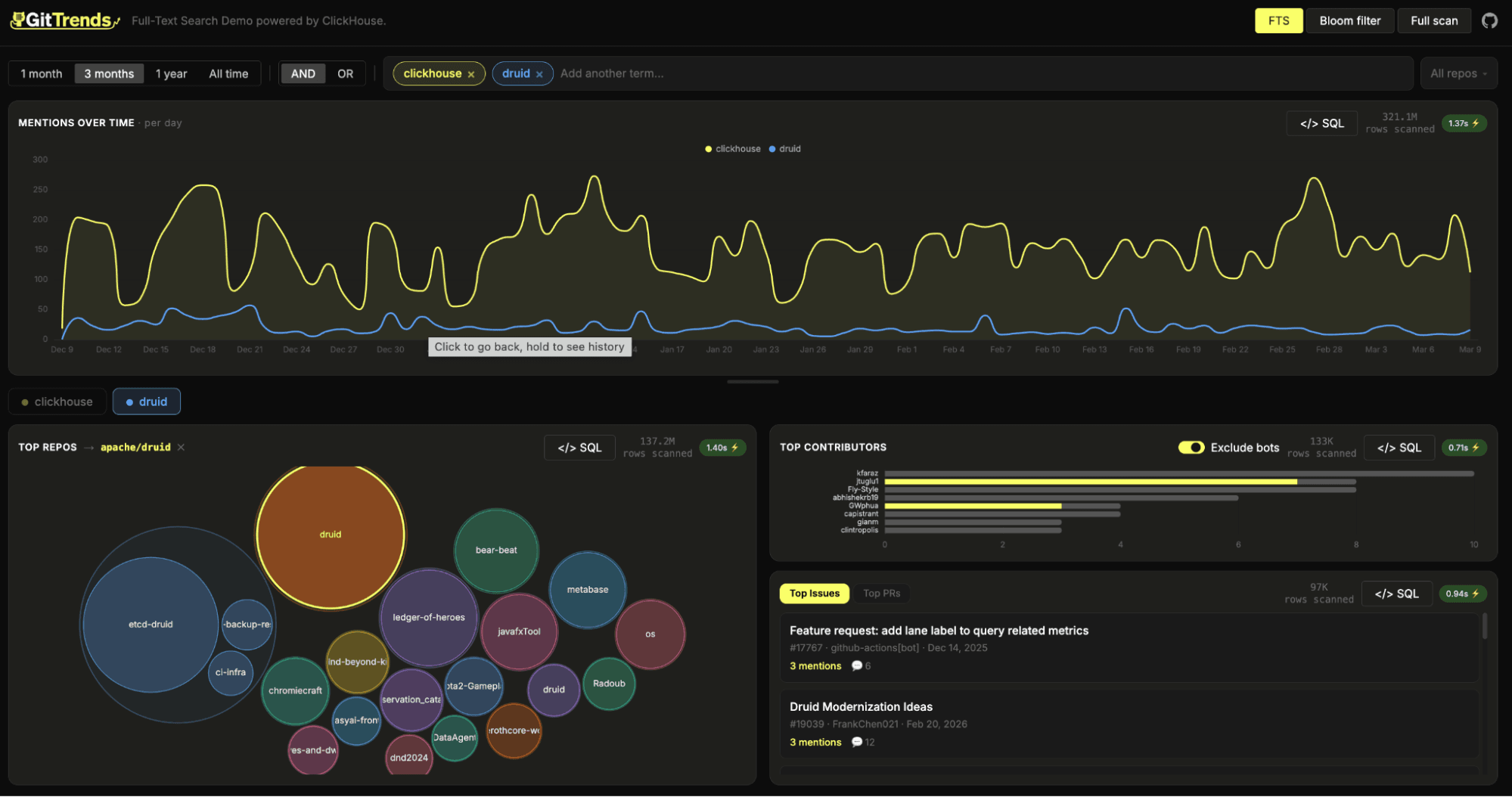Remove the clickhouse search term
This screenshot has width=1512, height=797.
pyautogui.click(x=471, y=74)
